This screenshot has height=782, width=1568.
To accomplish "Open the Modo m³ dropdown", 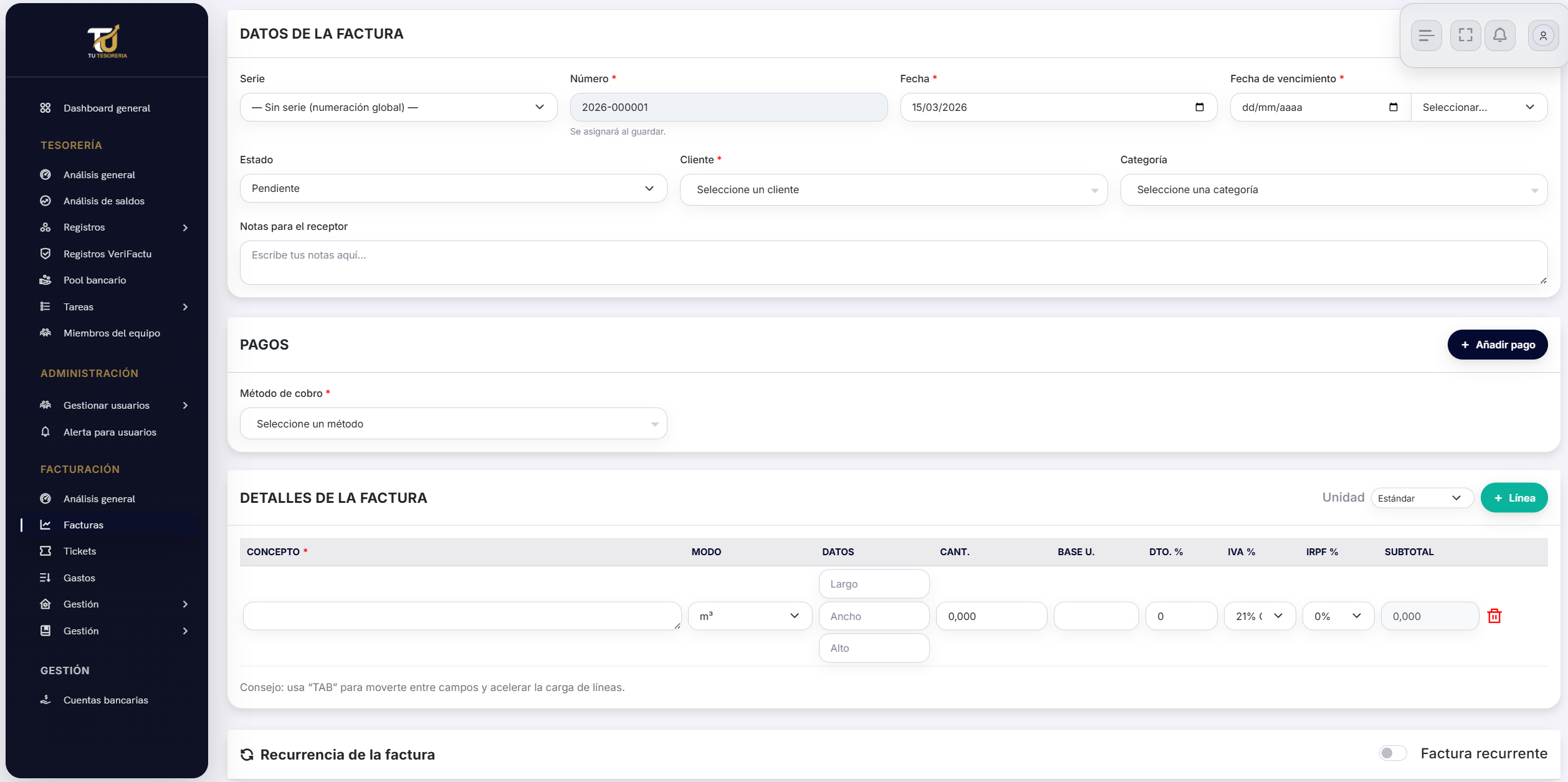I will [750, 616].
